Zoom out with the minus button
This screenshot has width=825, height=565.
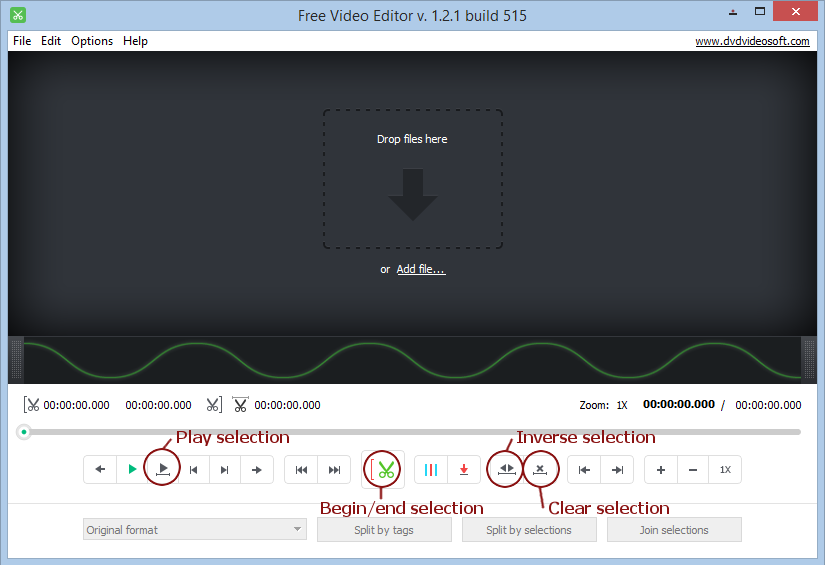click(693, 469)
